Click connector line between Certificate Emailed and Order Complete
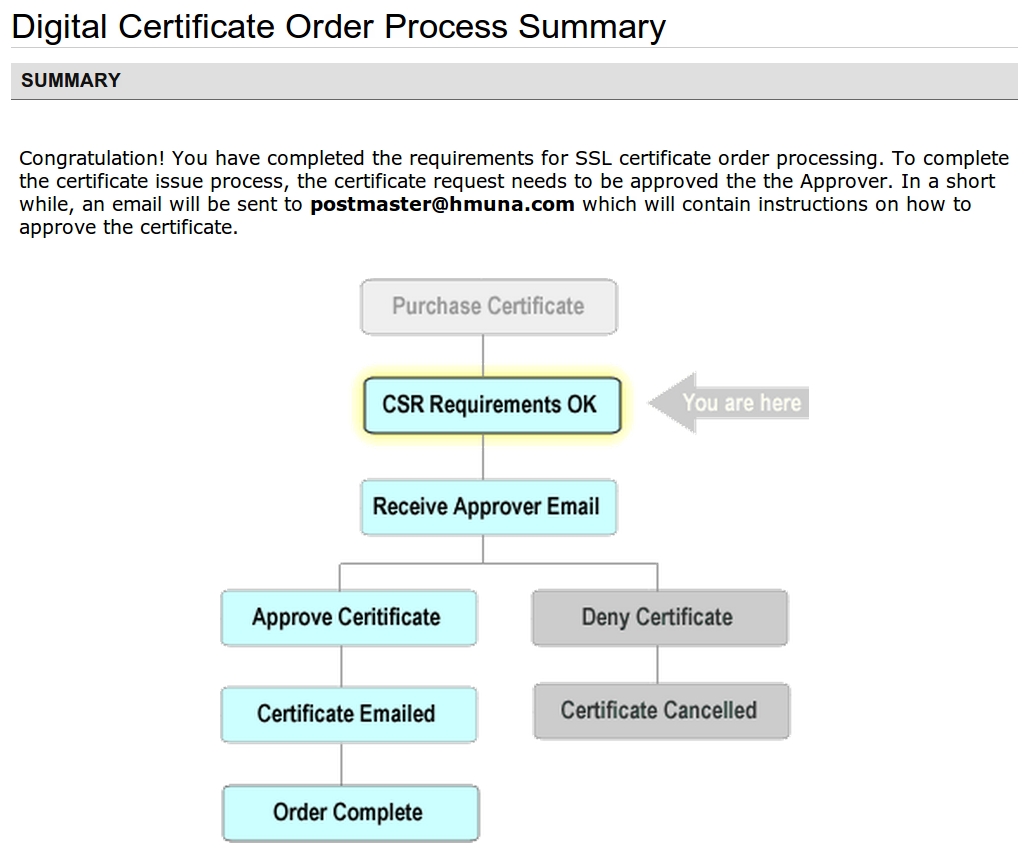Screen dimensions: 1029x857 click(x=342, y=763)
